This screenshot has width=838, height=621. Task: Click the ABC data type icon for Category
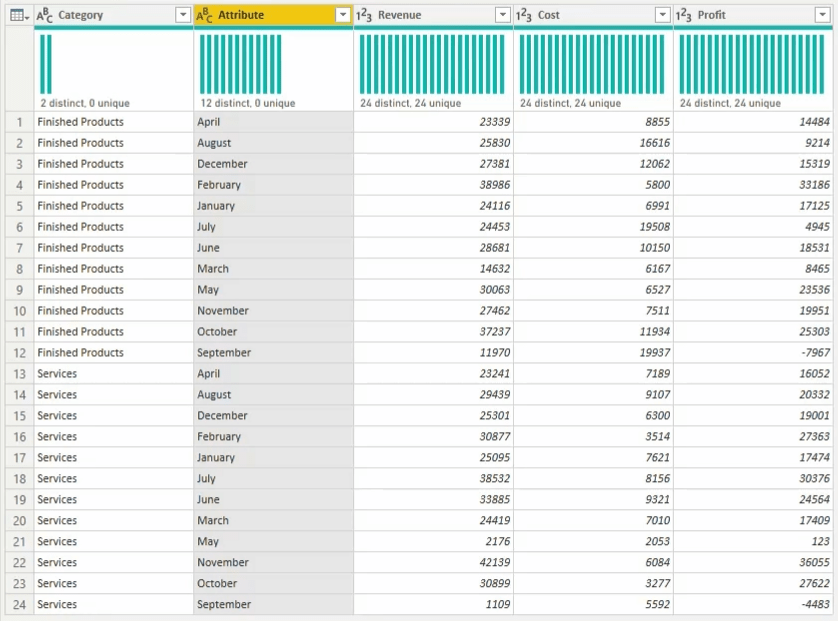(x=45, y=15)
